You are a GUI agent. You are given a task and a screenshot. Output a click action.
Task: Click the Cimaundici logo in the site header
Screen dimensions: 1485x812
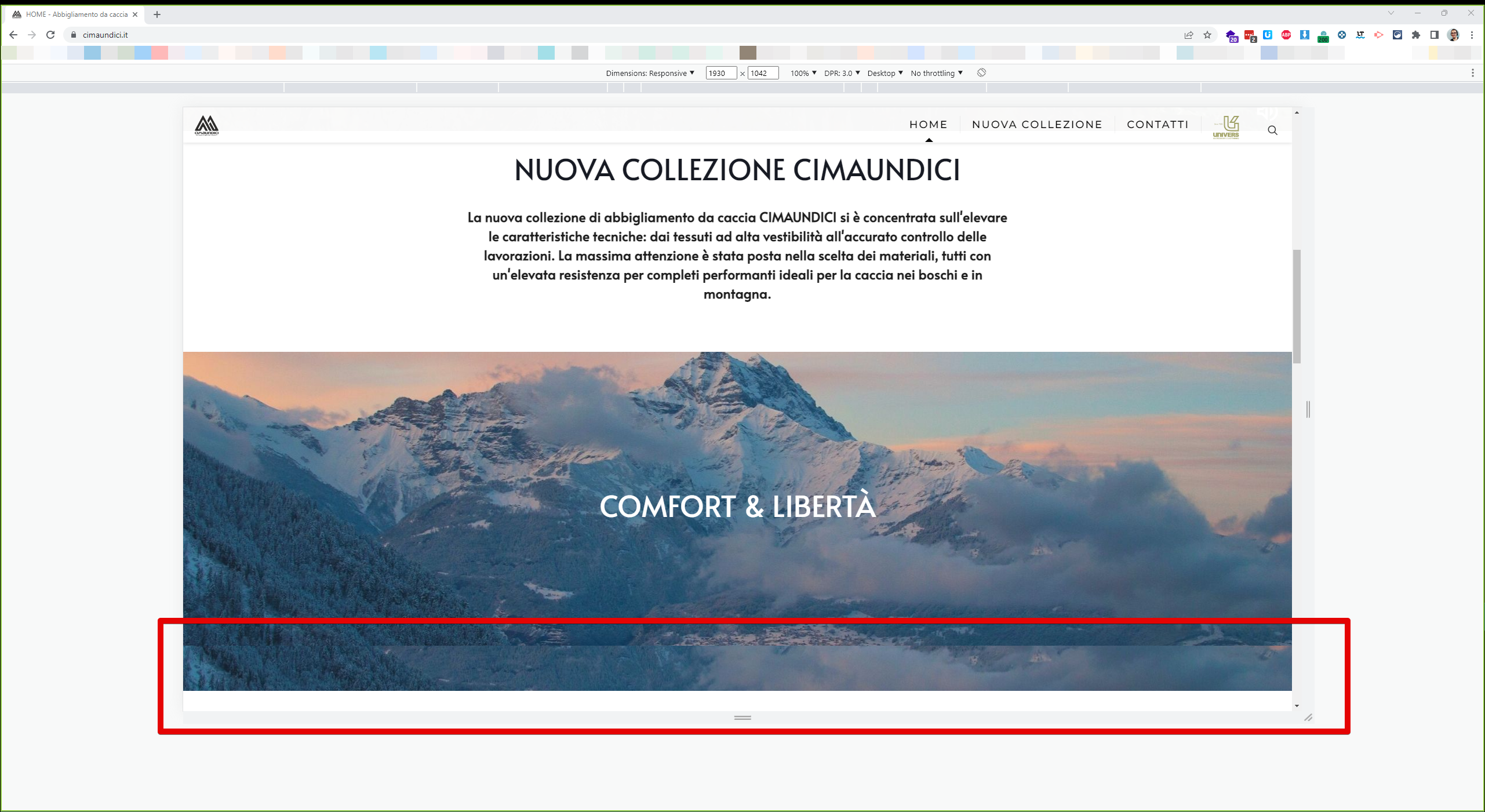click(206, 125)
